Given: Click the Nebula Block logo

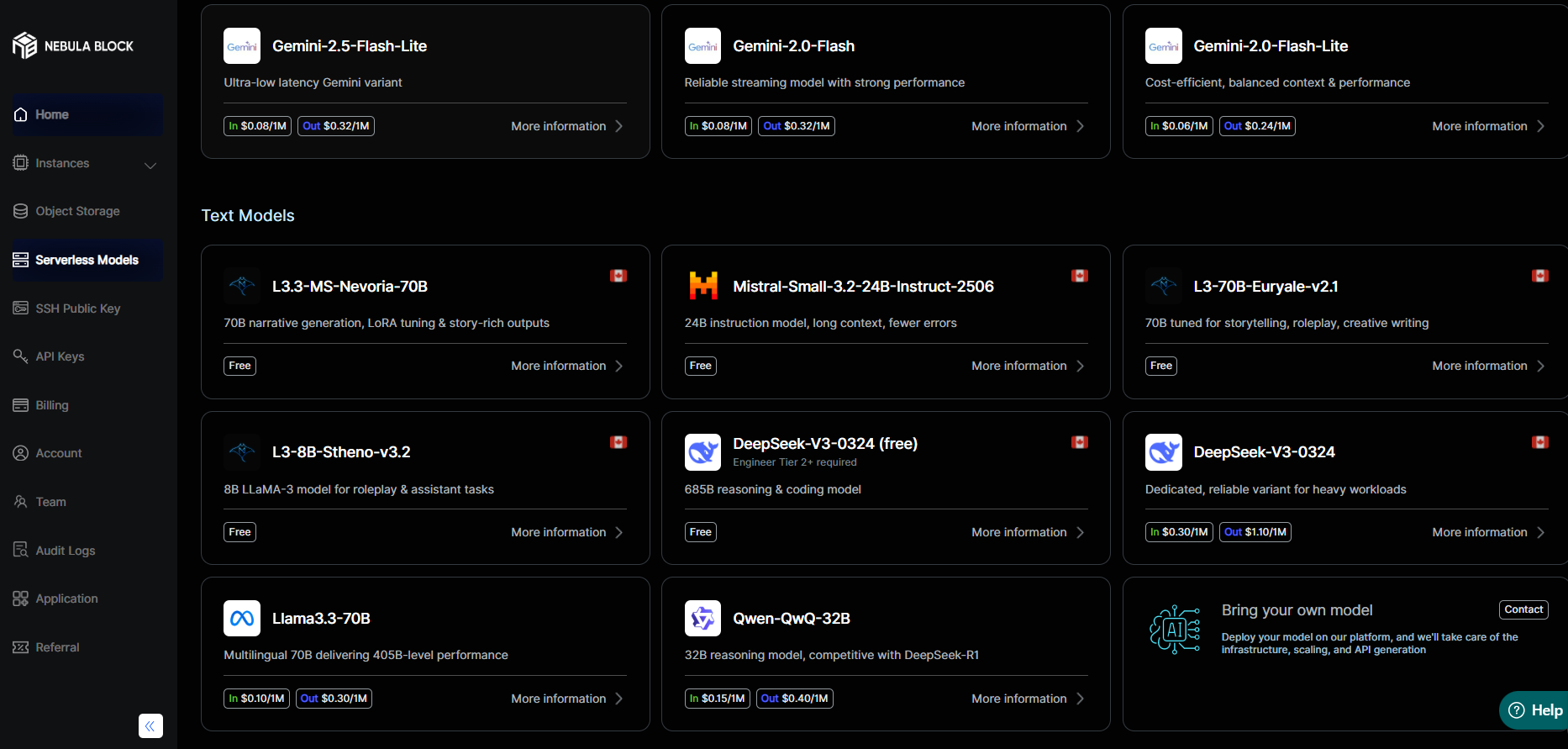Looking at the screenshot, I should click(72, 46).
